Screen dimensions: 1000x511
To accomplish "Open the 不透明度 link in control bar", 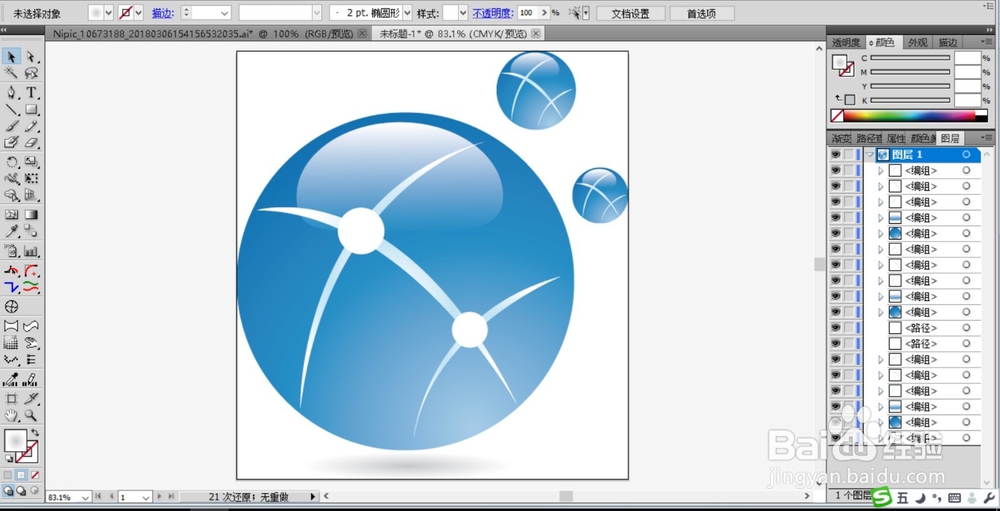I will pyautogui.click(x=493, y=13).
